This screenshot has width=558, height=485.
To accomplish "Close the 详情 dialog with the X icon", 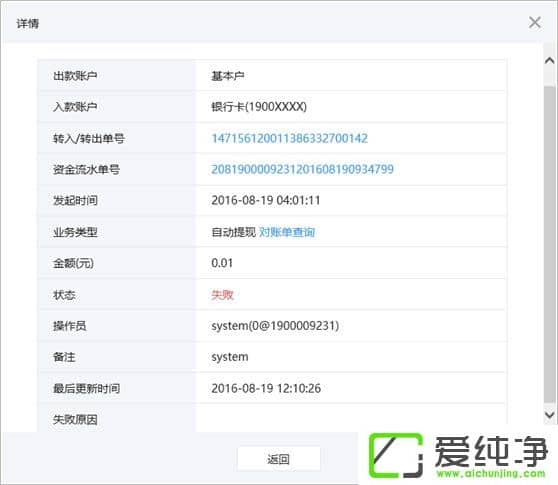I will pos(535,22).
